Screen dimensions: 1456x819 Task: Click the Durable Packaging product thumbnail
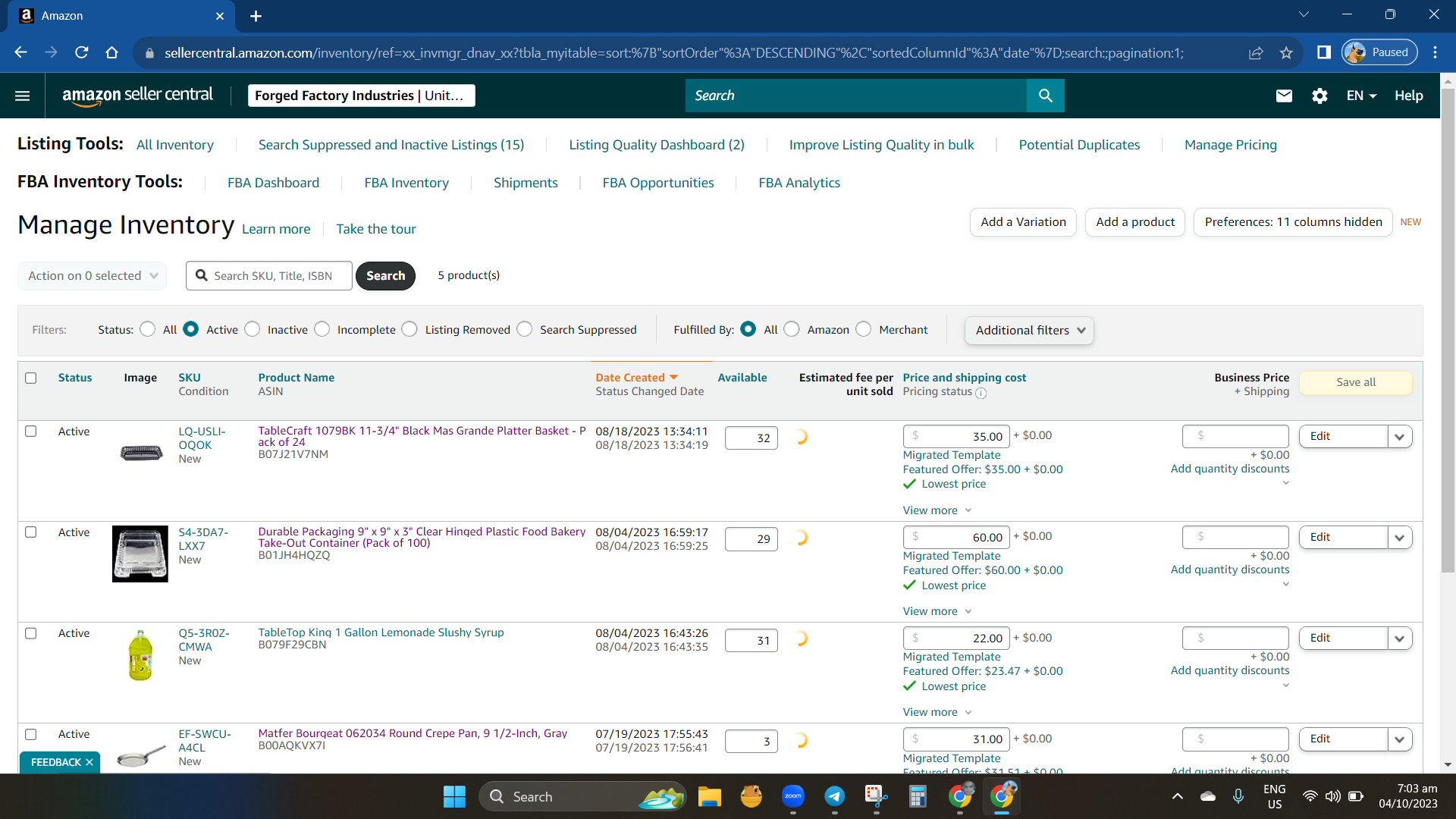tap(140, 554)
